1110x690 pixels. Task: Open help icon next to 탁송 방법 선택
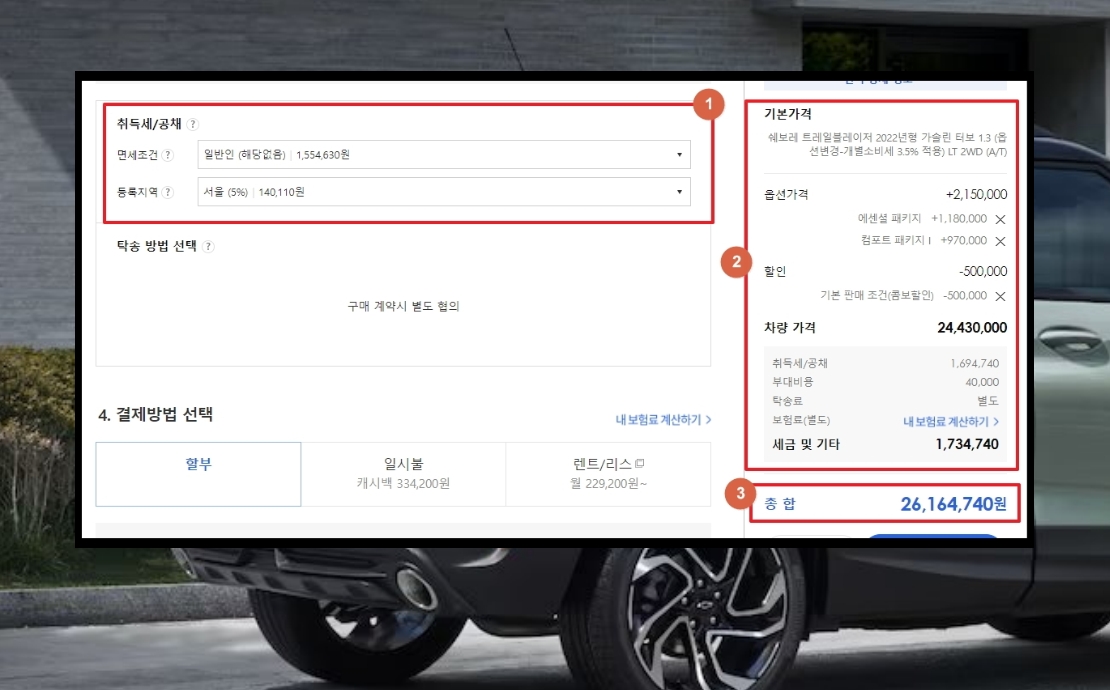coord(208,246)
